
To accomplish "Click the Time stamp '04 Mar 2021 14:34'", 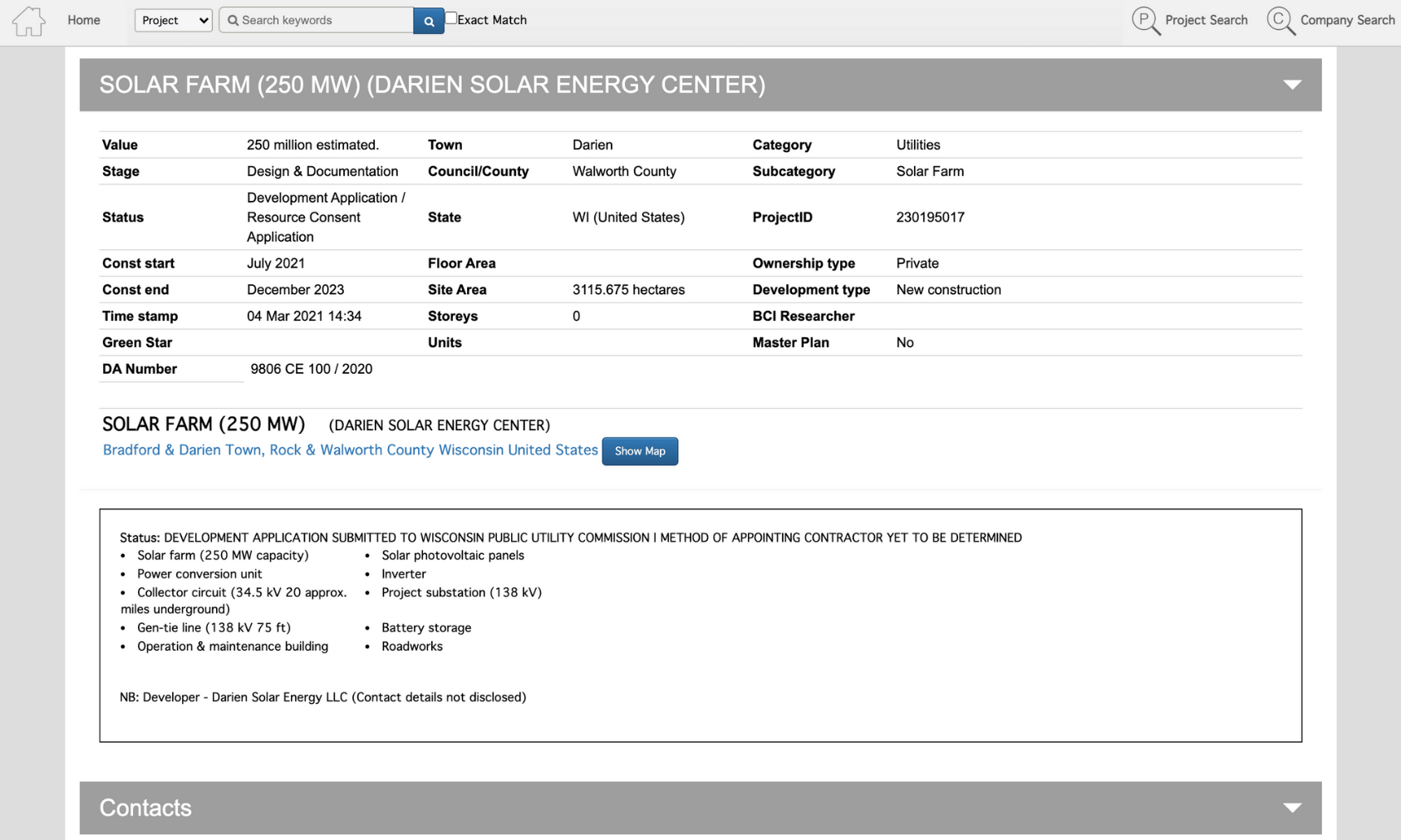I will click(x=304, y=317).
